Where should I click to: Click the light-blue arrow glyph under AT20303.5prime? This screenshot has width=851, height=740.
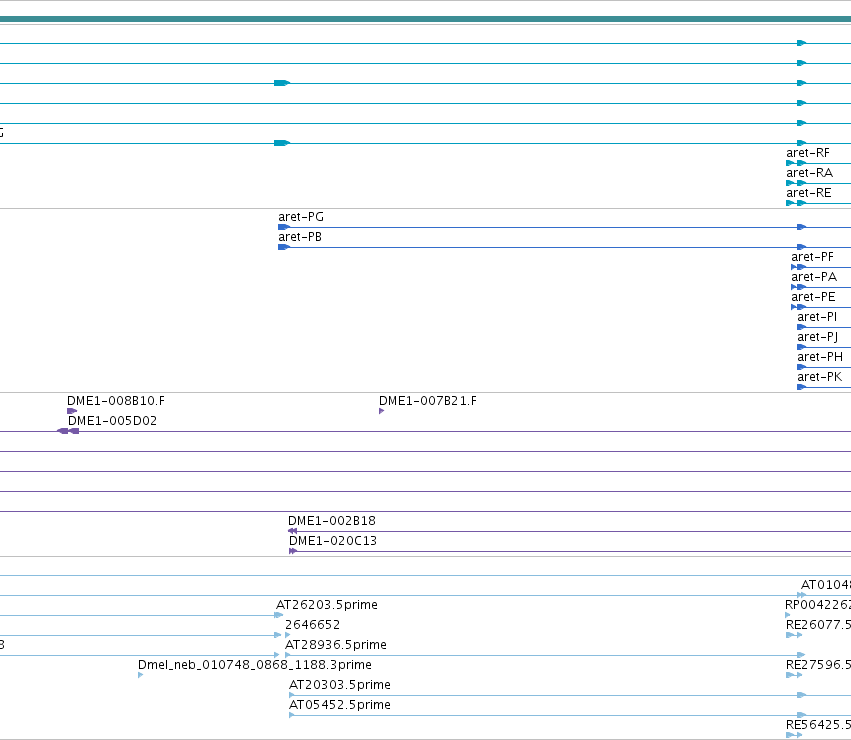[292, 695]
